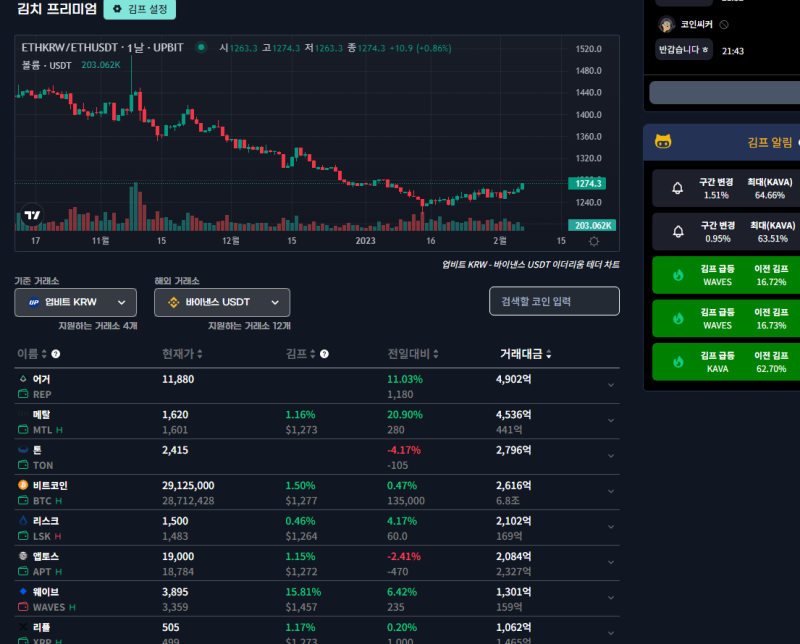This screenshot has width=800, height=644.
Task: Click the -4.17% change value for 톤
Action: [x=404, y=450]
